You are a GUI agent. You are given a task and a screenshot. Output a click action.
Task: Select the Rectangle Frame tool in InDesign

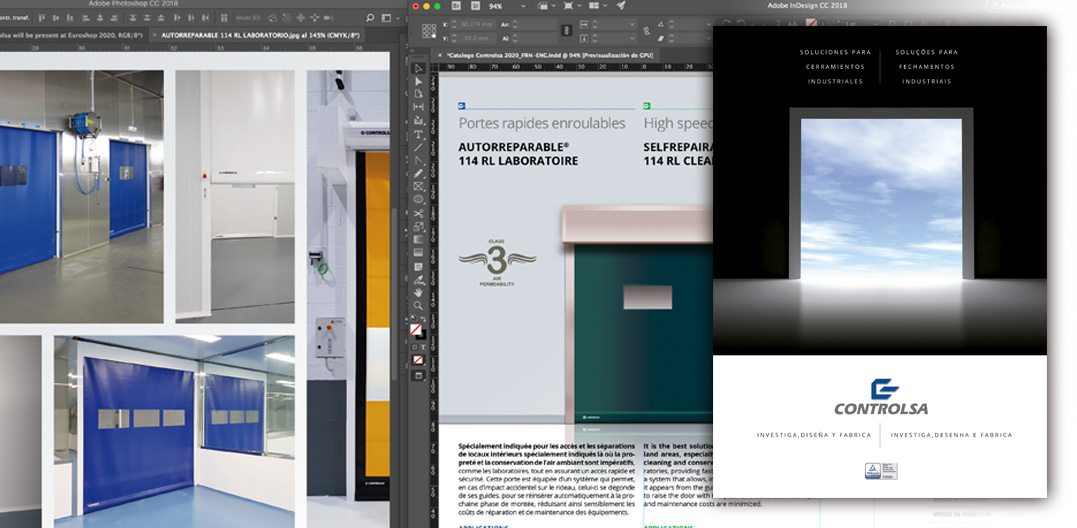[418, 186]
